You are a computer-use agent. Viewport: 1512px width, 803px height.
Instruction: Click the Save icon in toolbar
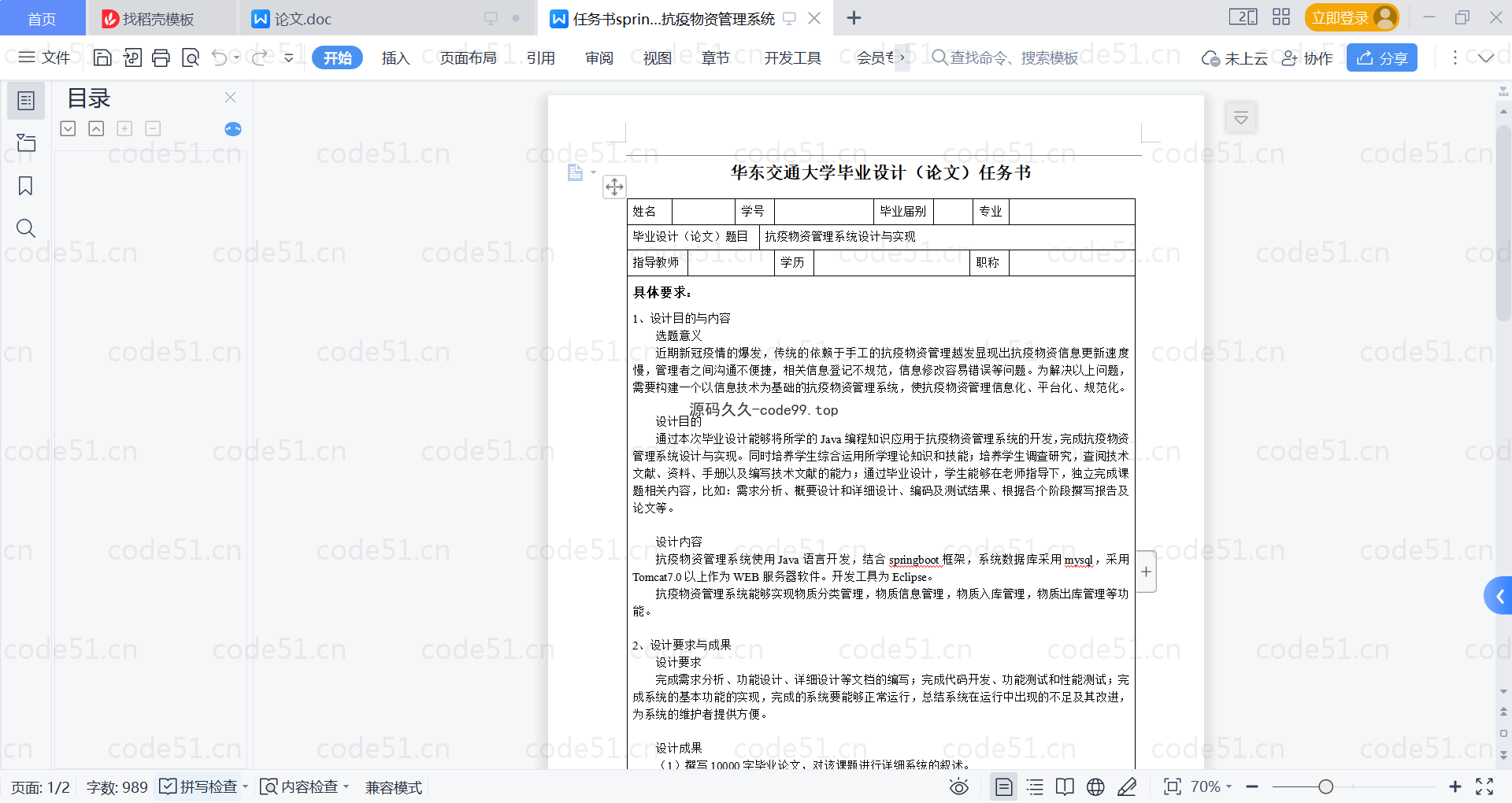(102, 57)
